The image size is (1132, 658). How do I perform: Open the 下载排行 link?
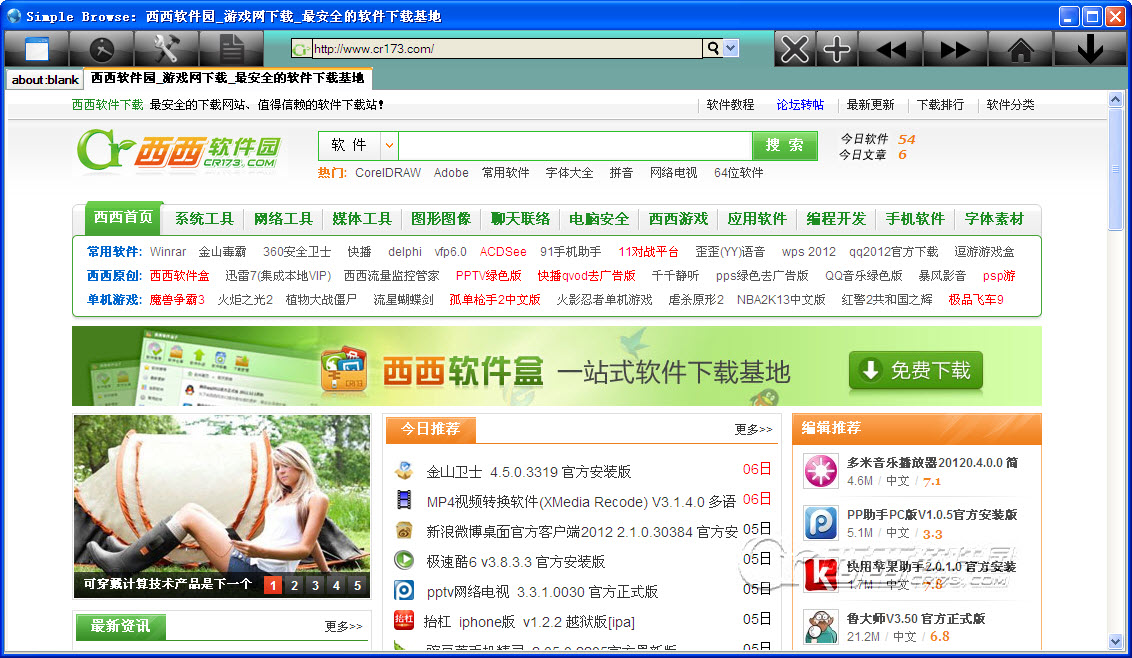[x=940, y=105]
